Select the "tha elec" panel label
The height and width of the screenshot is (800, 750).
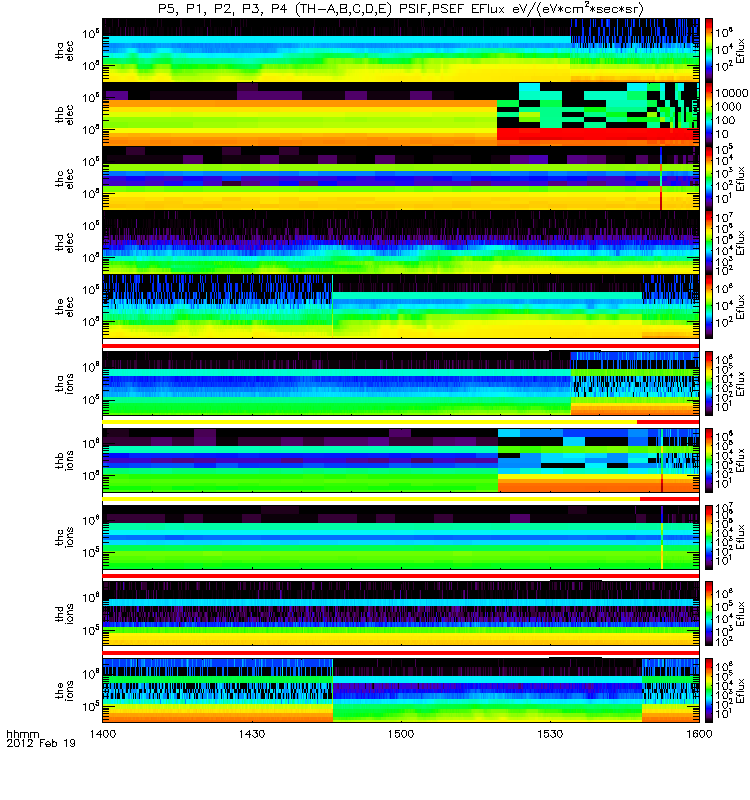click(65, 51)
